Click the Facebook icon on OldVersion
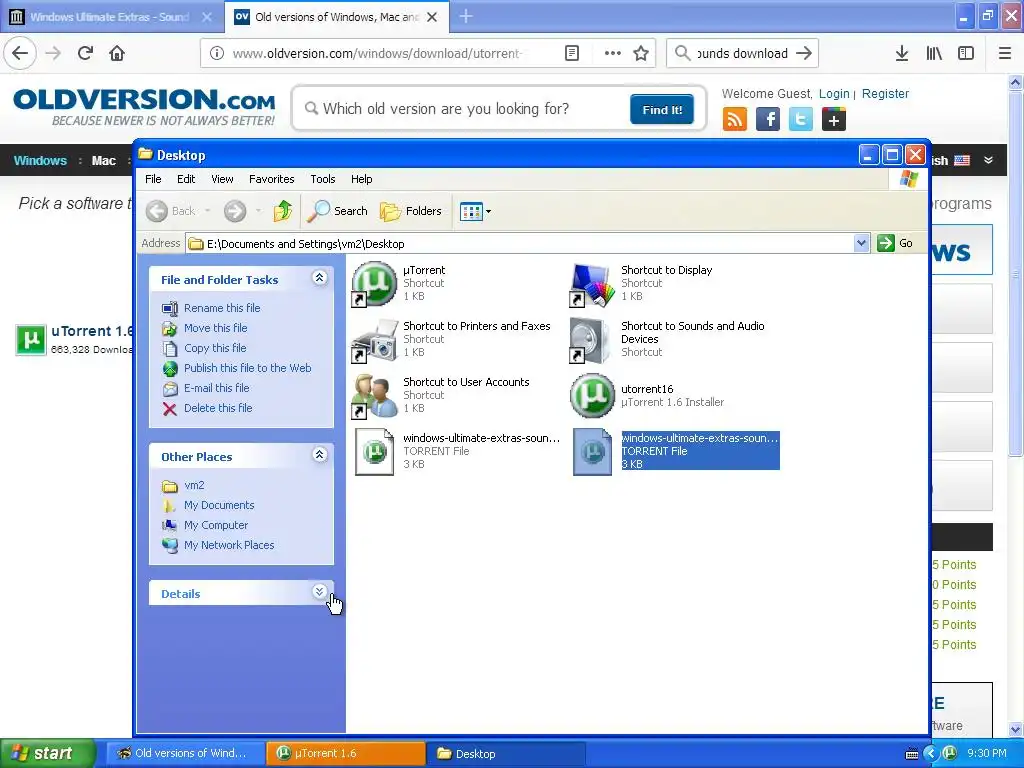 pyautogui.click(x=768, y=120)
